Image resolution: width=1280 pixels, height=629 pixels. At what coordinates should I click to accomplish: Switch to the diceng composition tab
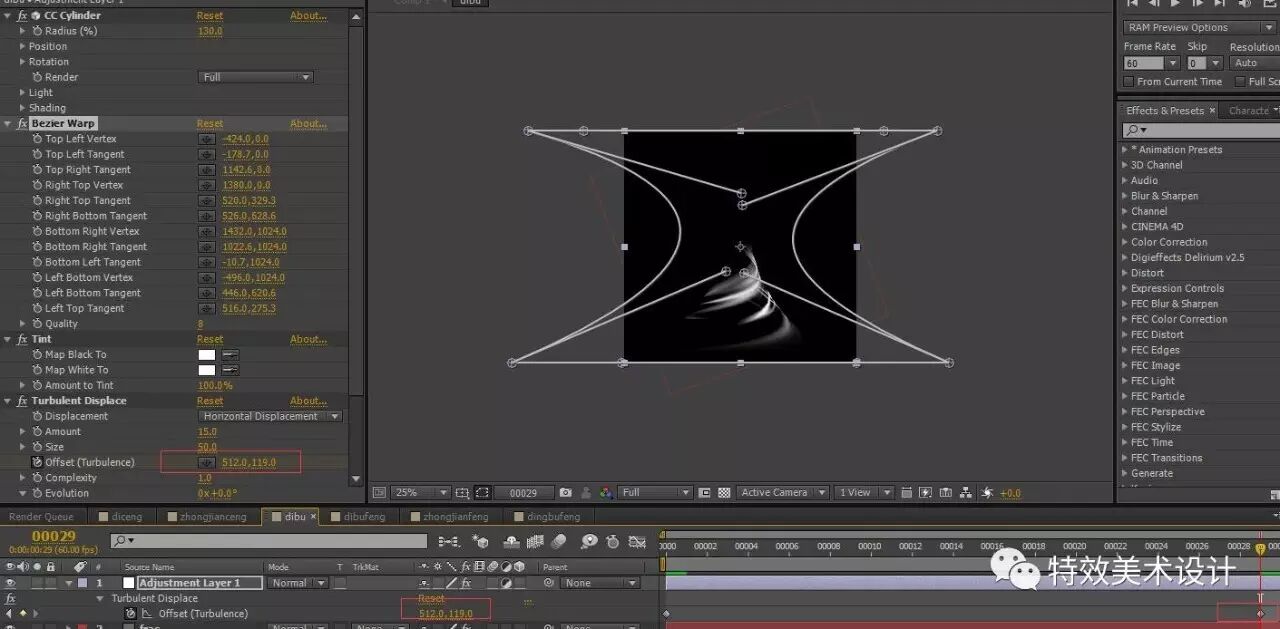pos(121,517)
